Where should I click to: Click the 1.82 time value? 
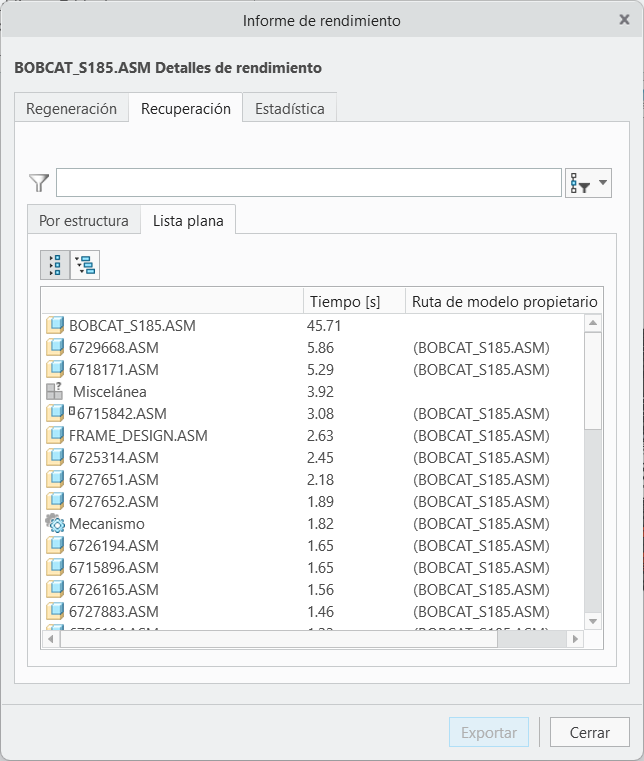[x=320, y=524]
